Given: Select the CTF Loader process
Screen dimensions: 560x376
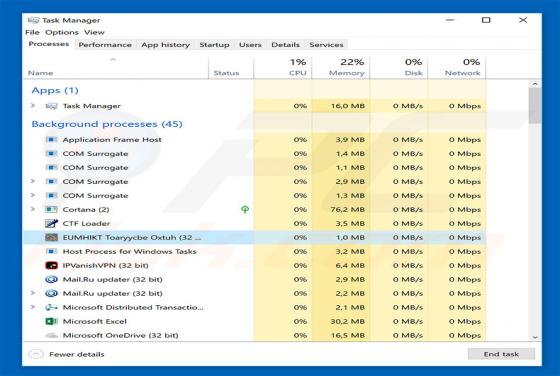Looking at the screenshot, I should point(255,224).
